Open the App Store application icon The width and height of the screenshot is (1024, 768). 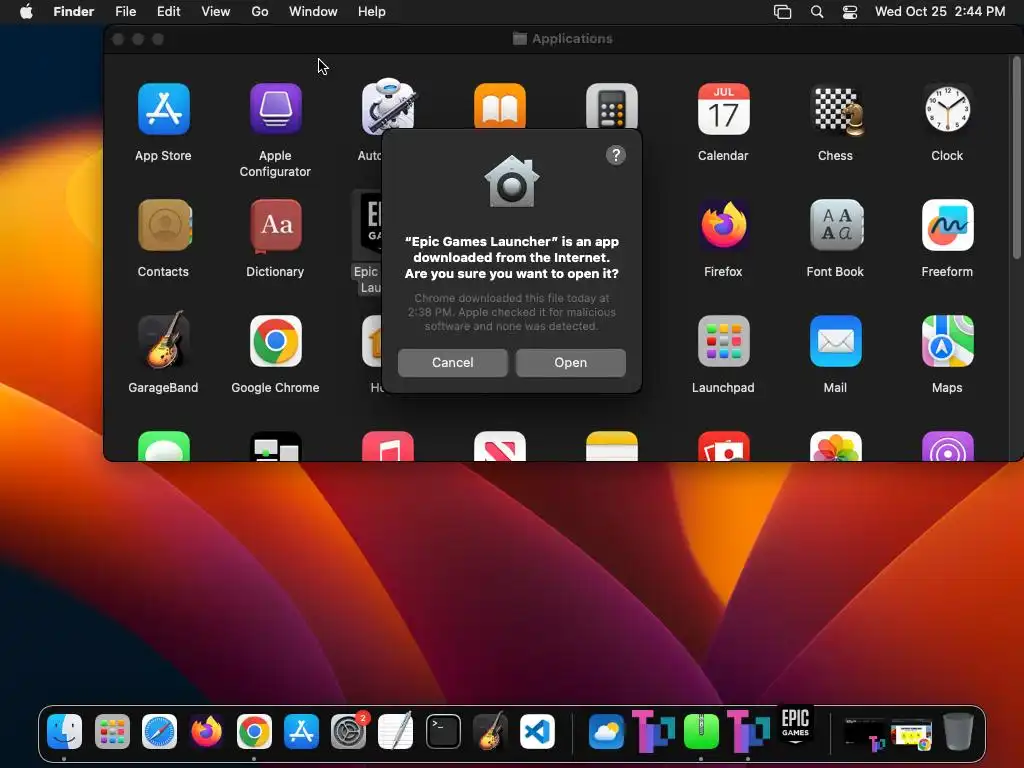click(163, 109)
